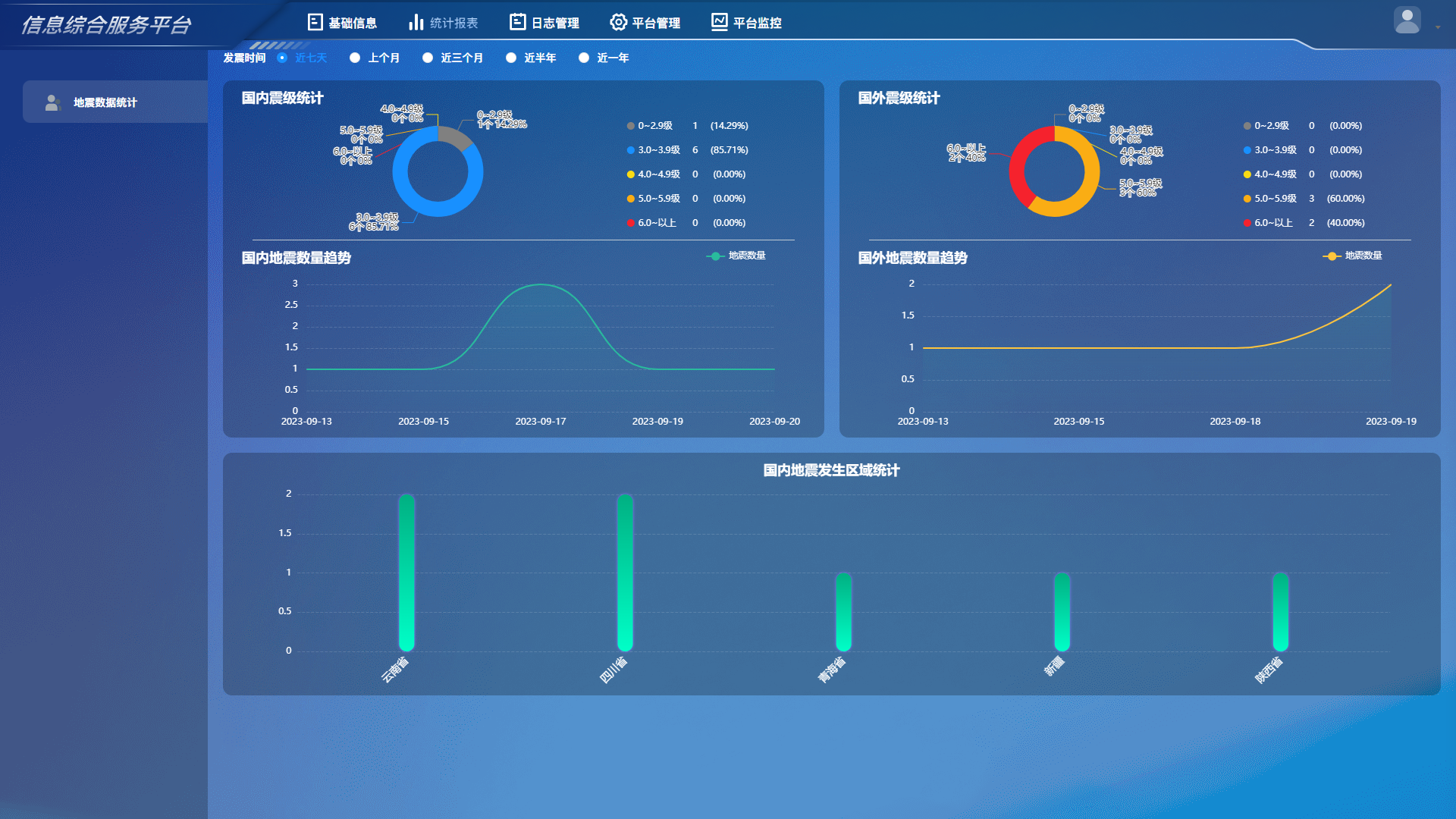Viewport: 1456px width, 819px height.
Task: Click the 日志管理 clipboard icon
Action: point(517,22)
